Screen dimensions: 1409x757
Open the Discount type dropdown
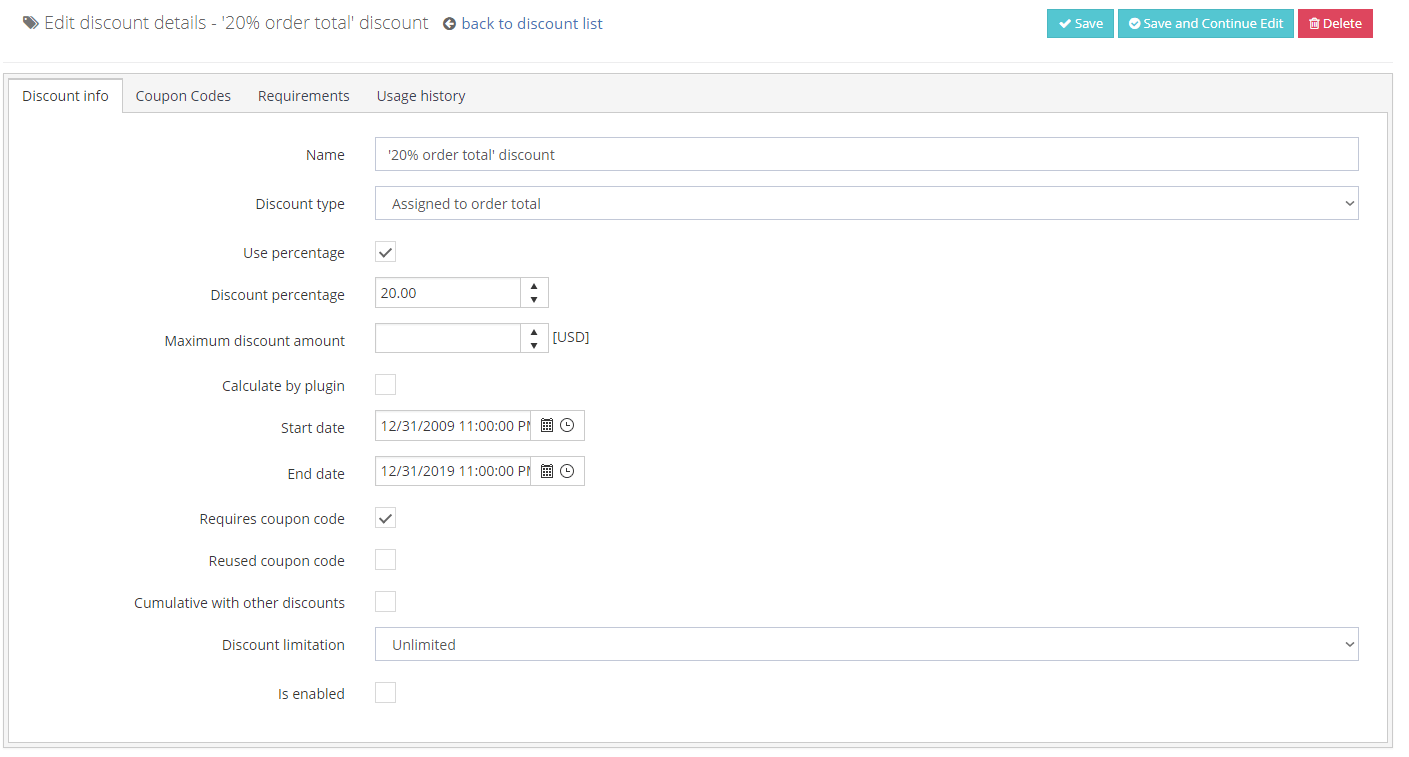click(867, 203)
